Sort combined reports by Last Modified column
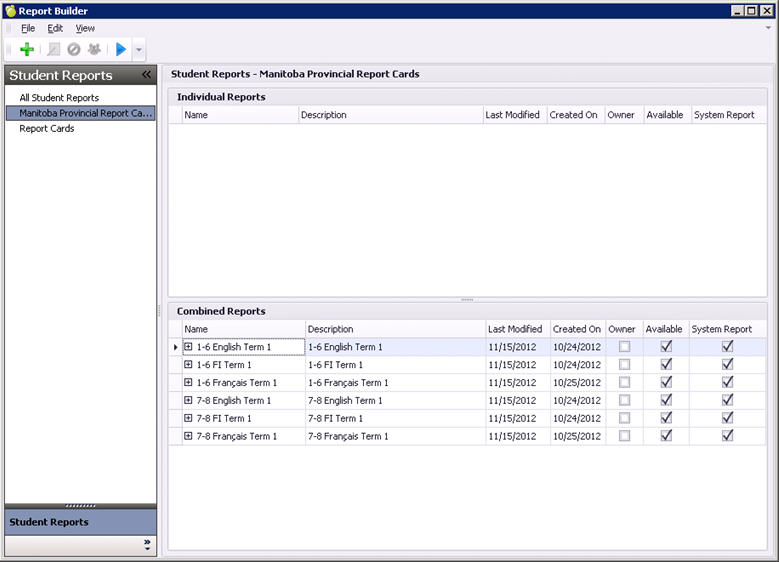The image size is (779, 562). point(514,329)
